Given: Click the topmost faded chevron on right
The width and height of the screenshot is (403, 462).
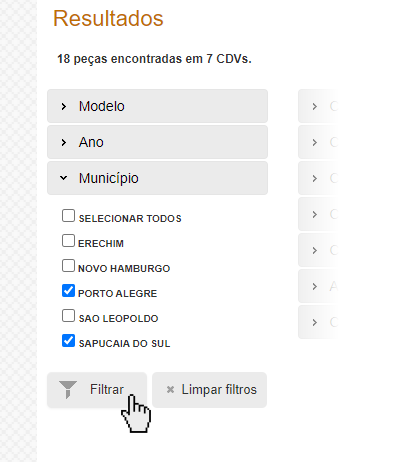Looking at the screenshot, I should pyautogui.click(x=314, y=106).
